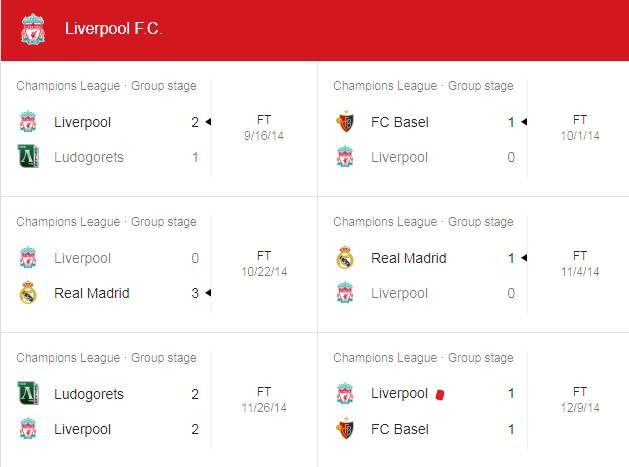Image resolution: width=629 pixels, height=467 pixels.
Task: Select the winner arrow beside Liverpool's score 2
Action: click(208, 122)
